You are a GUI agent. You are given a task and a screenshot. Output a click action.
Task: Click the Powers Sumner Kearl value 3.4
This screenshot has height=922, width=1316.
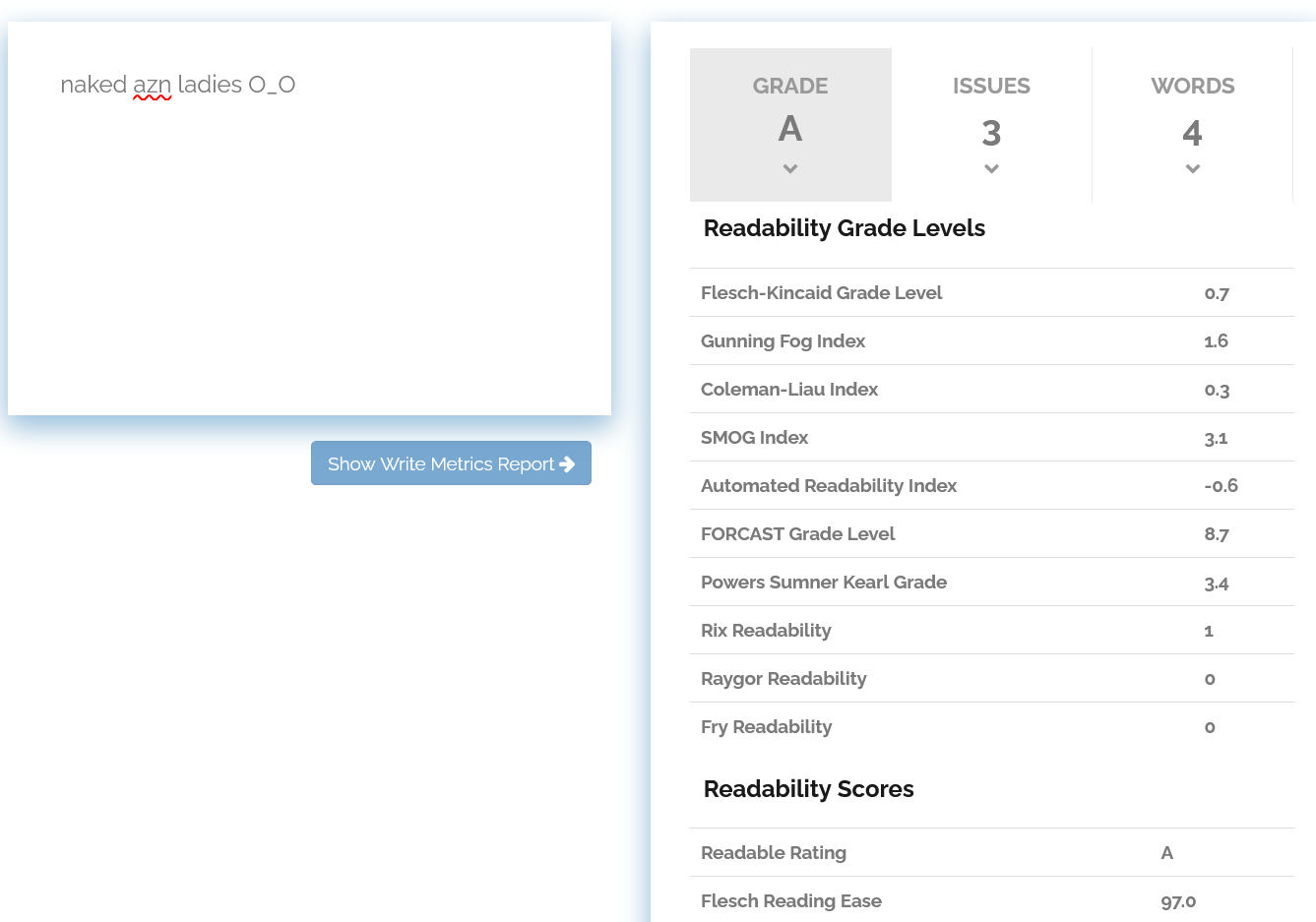(x=1217, y=583)
